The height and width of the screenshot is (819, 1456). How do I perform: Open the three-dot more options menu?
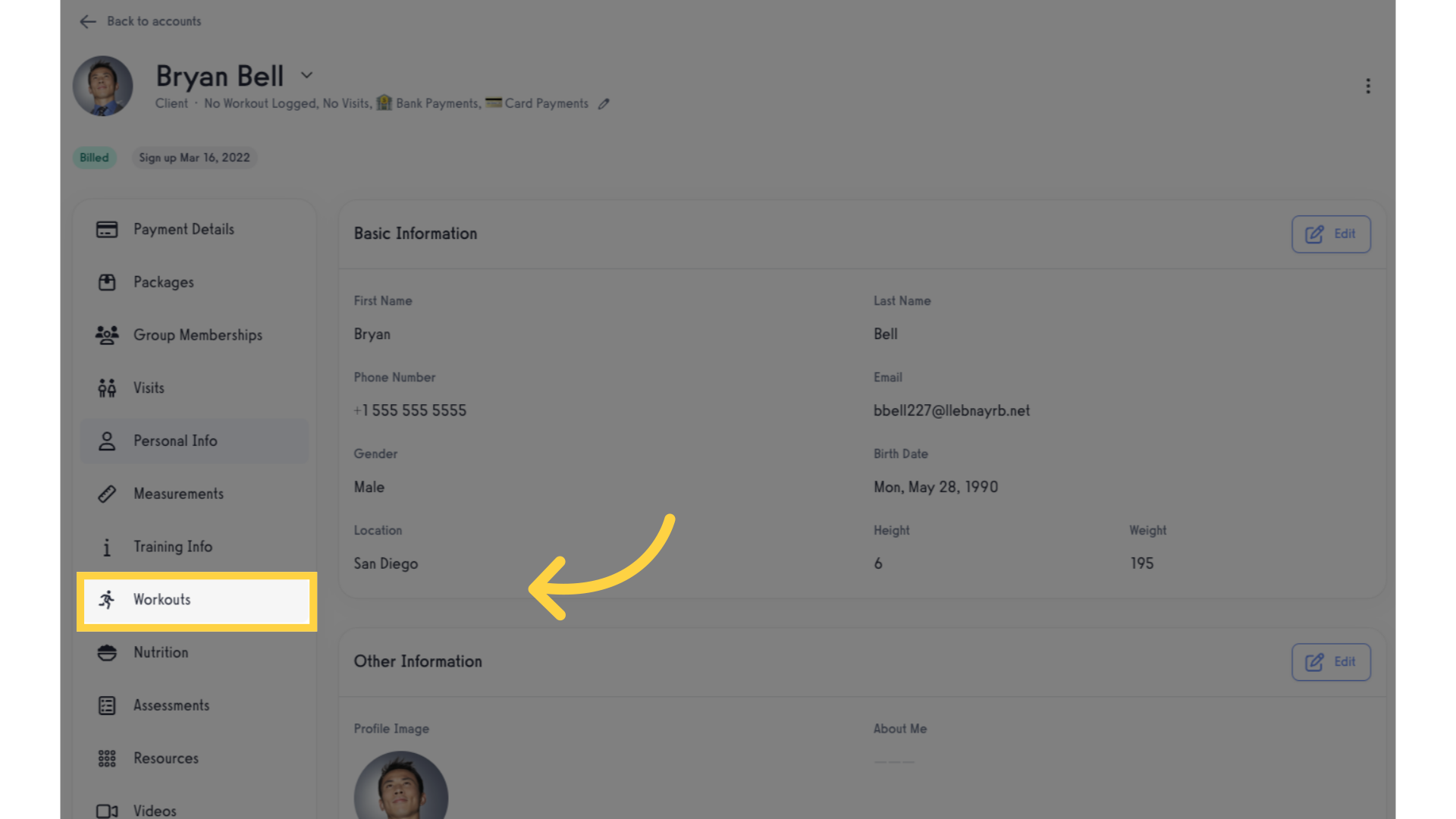[x=1368, y=86]
